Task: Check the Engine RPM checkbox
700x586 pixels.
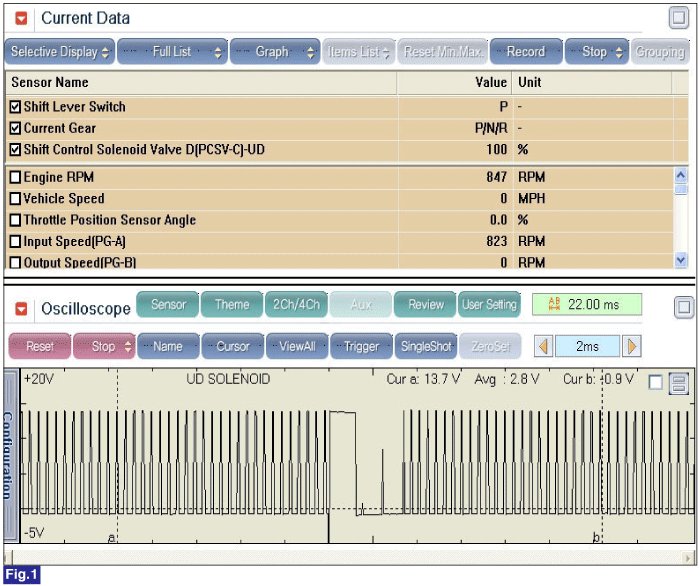Action: tap(15, 177)
